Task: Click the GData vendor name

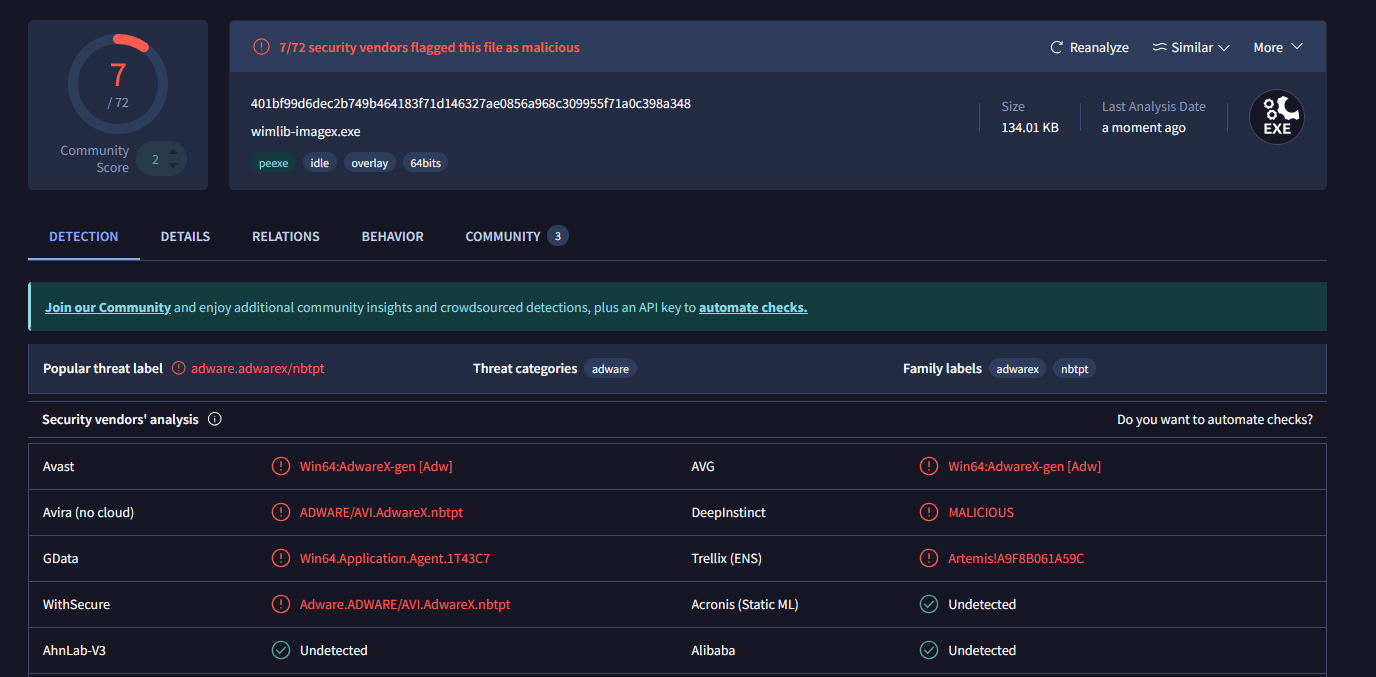Action: point(60,558)
